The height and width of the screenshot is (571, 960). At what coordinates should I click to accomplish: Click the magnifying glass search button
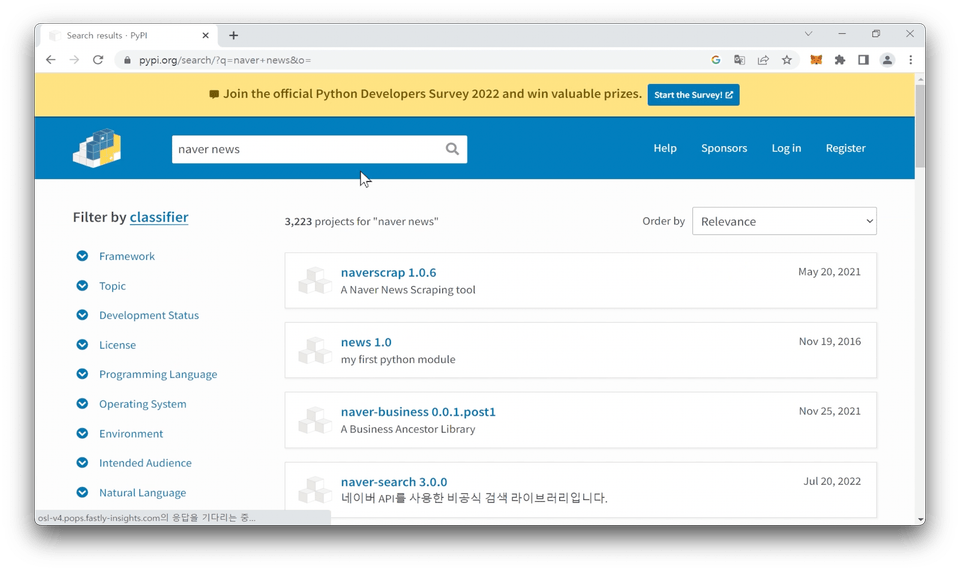(452, 149)
